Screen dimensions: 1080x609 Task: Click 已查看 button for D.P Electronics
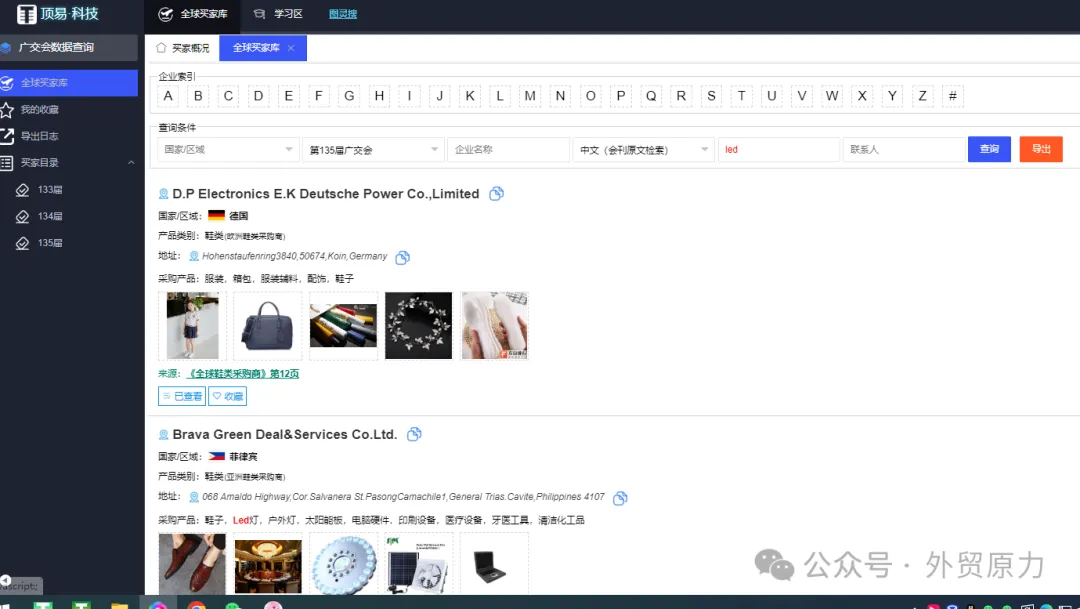point(182,396)
